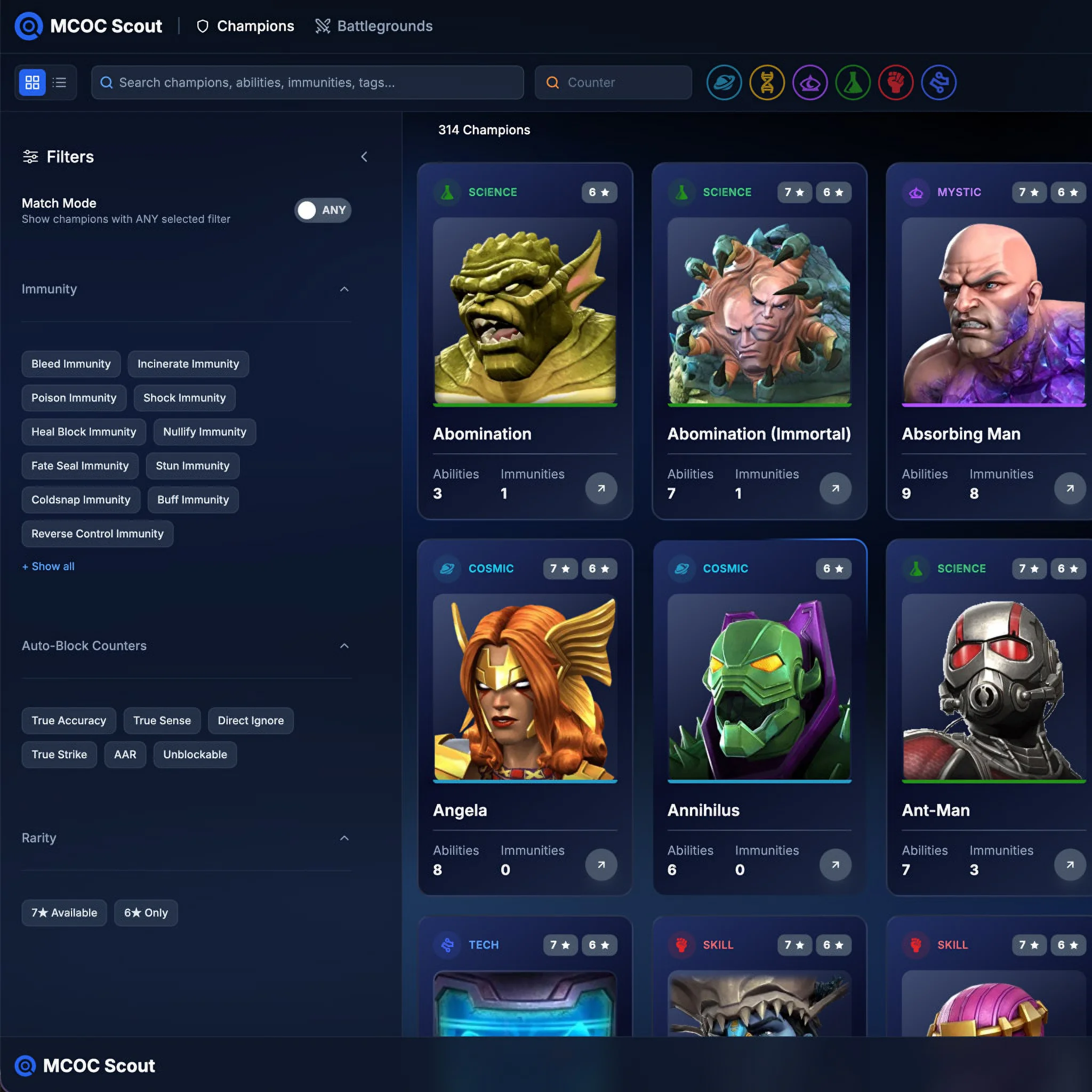Click the champion search field
1092x1092 pixels.
[308, 83]
